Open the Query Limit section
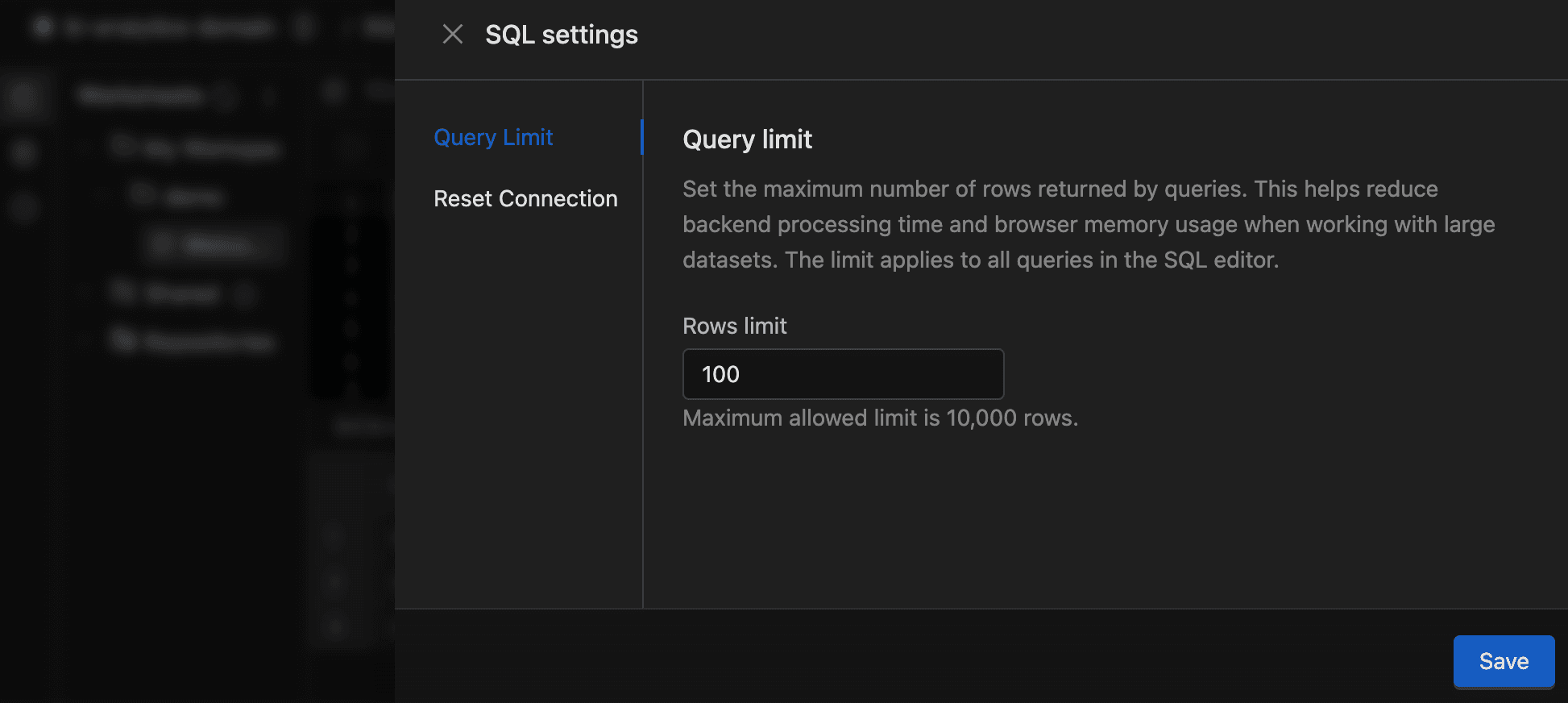 coord(493,137)
